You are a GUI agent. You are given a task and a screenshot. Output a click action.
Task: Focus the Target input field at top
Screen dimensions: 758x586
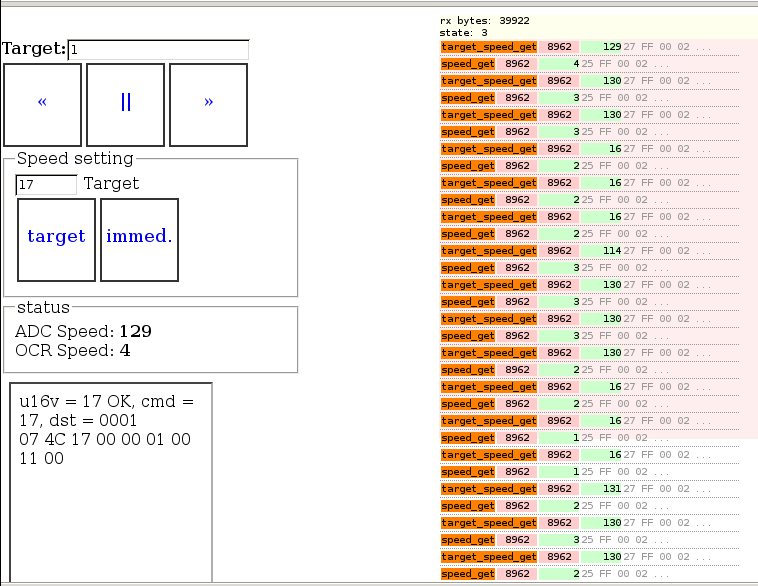[158, 49]
